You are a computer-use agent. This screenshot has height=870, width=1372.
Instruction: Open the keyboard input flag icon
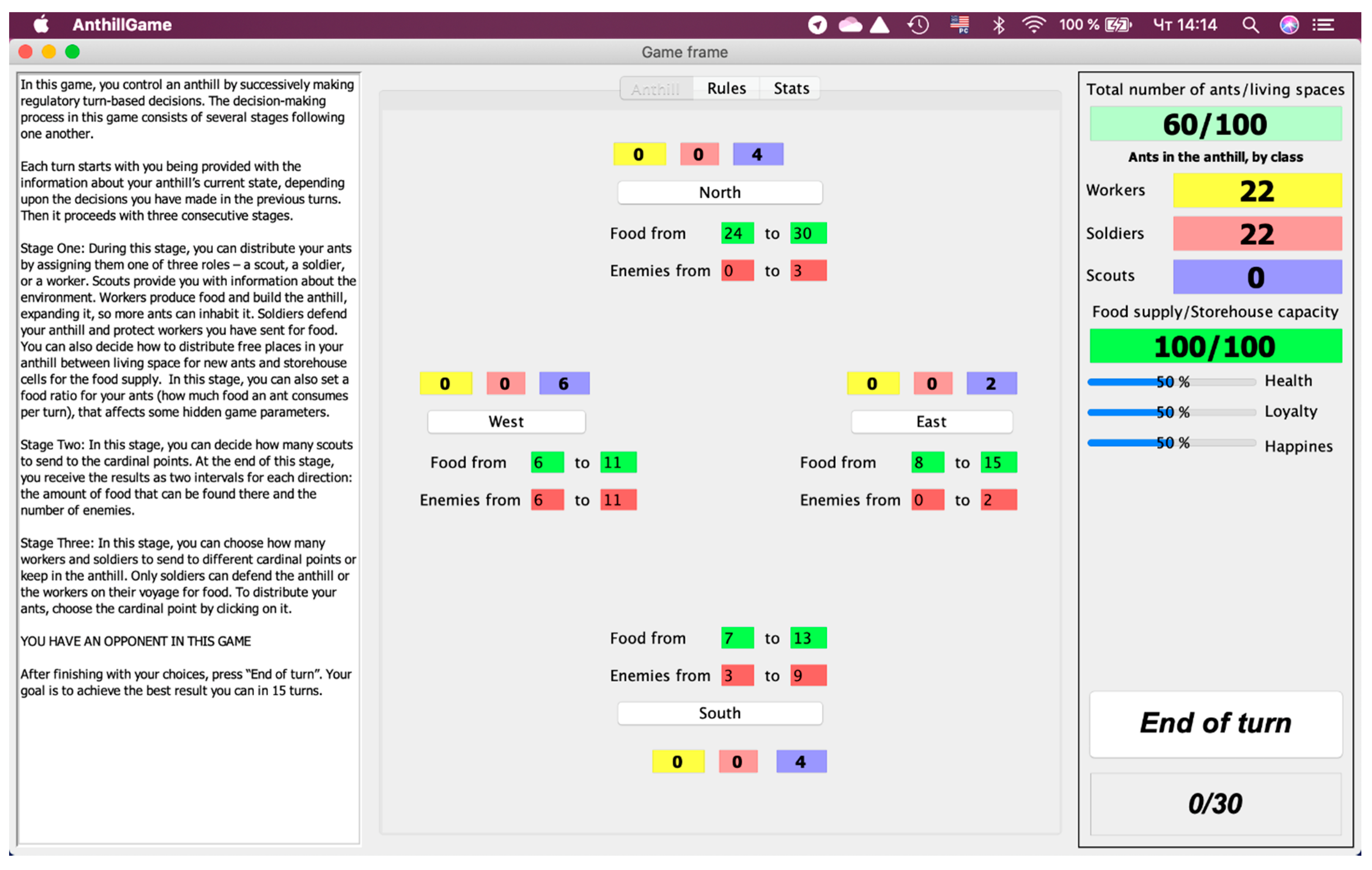[959, 25]
